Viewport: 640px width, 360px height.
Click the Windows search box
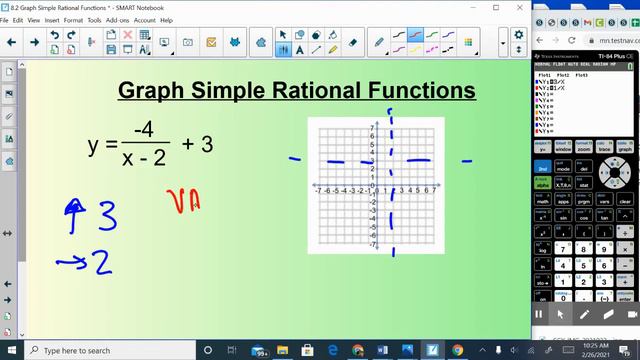111,350
